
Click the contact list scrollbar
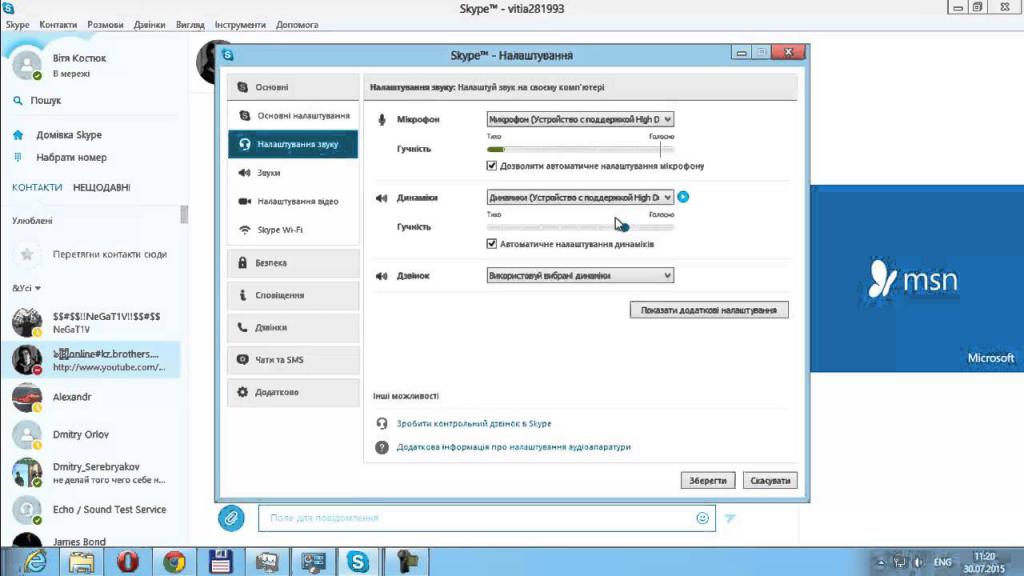(x=184, y=214)
